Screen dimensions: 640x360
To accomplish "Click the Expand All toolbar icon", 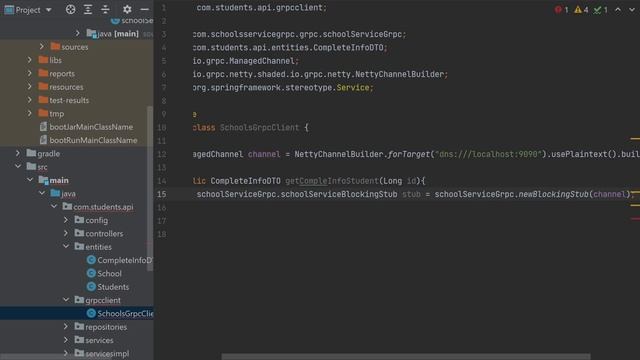I will [88, 9].
